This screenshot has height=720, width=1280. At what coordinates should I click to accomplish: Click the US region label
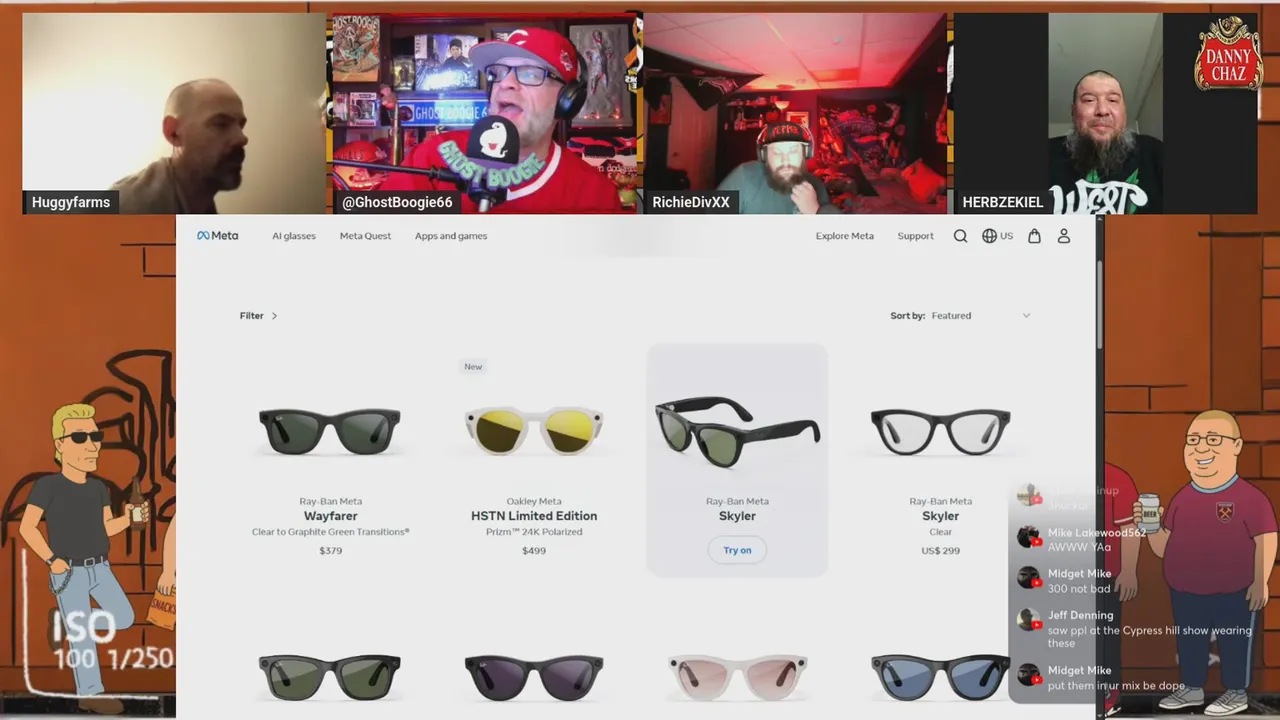[x=1006, y=236]
